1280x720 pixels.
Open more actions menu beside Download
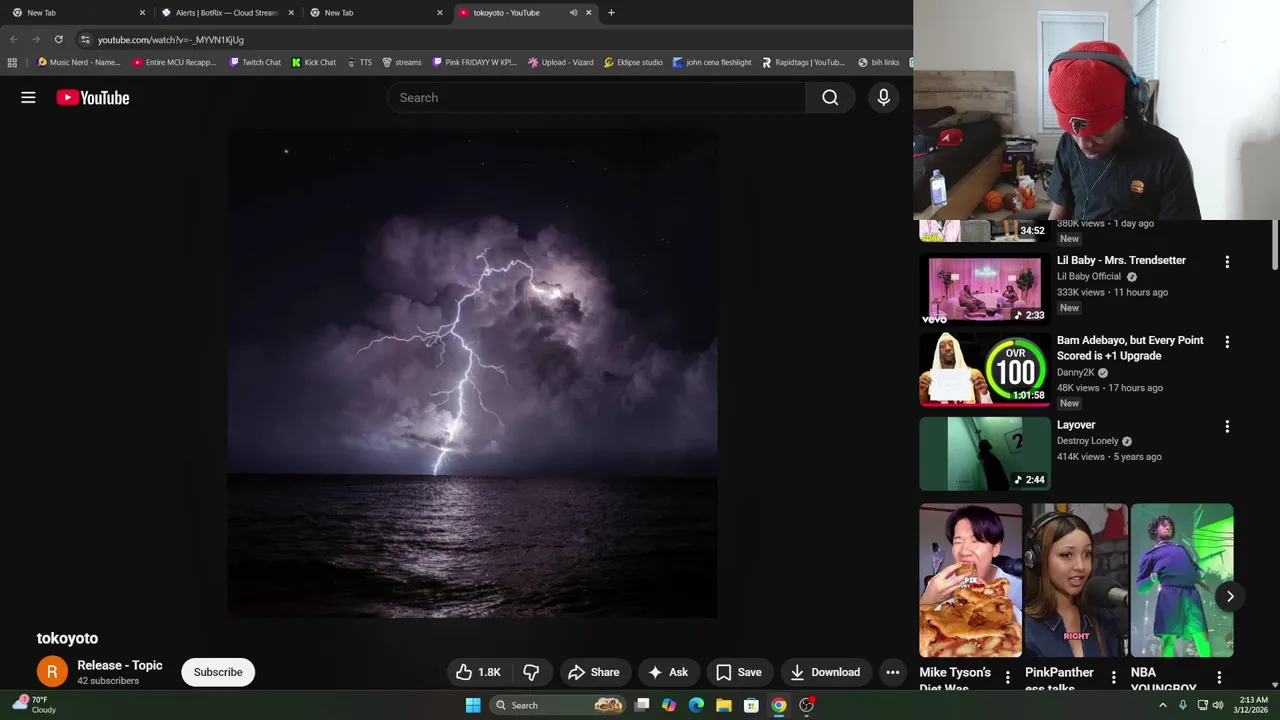(x=893, y=672)
